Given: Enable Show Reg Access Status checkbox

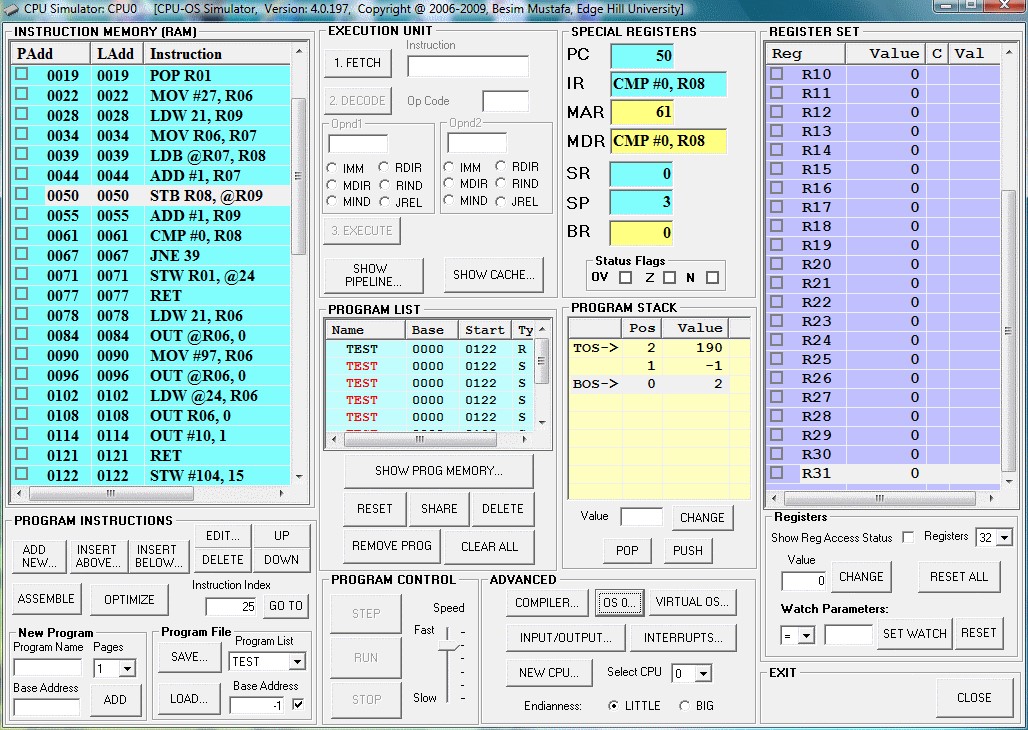Looking at the screenshot, I should click(908, 537).
